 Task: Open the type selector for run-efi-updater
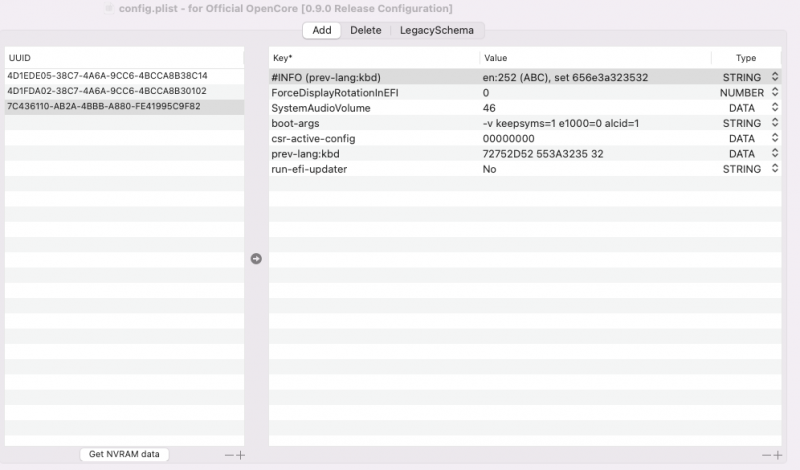(x=775, y=168)
